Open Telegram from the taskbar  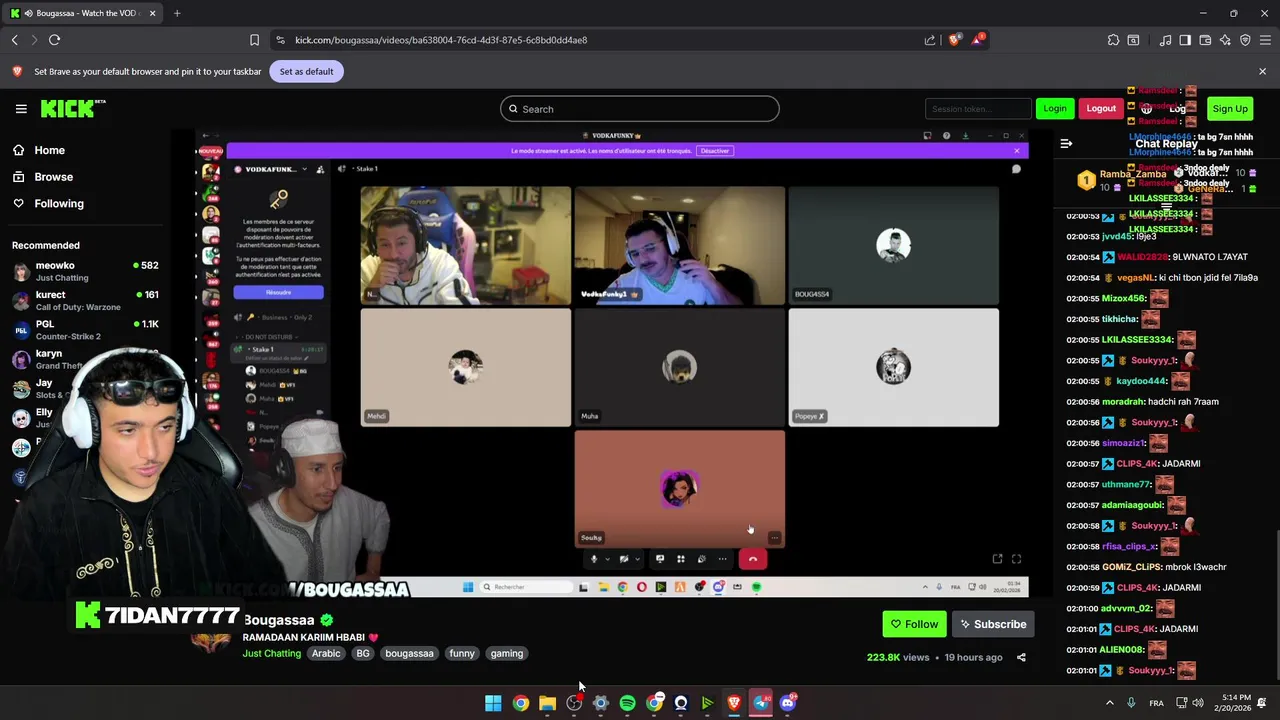(760, 703)
